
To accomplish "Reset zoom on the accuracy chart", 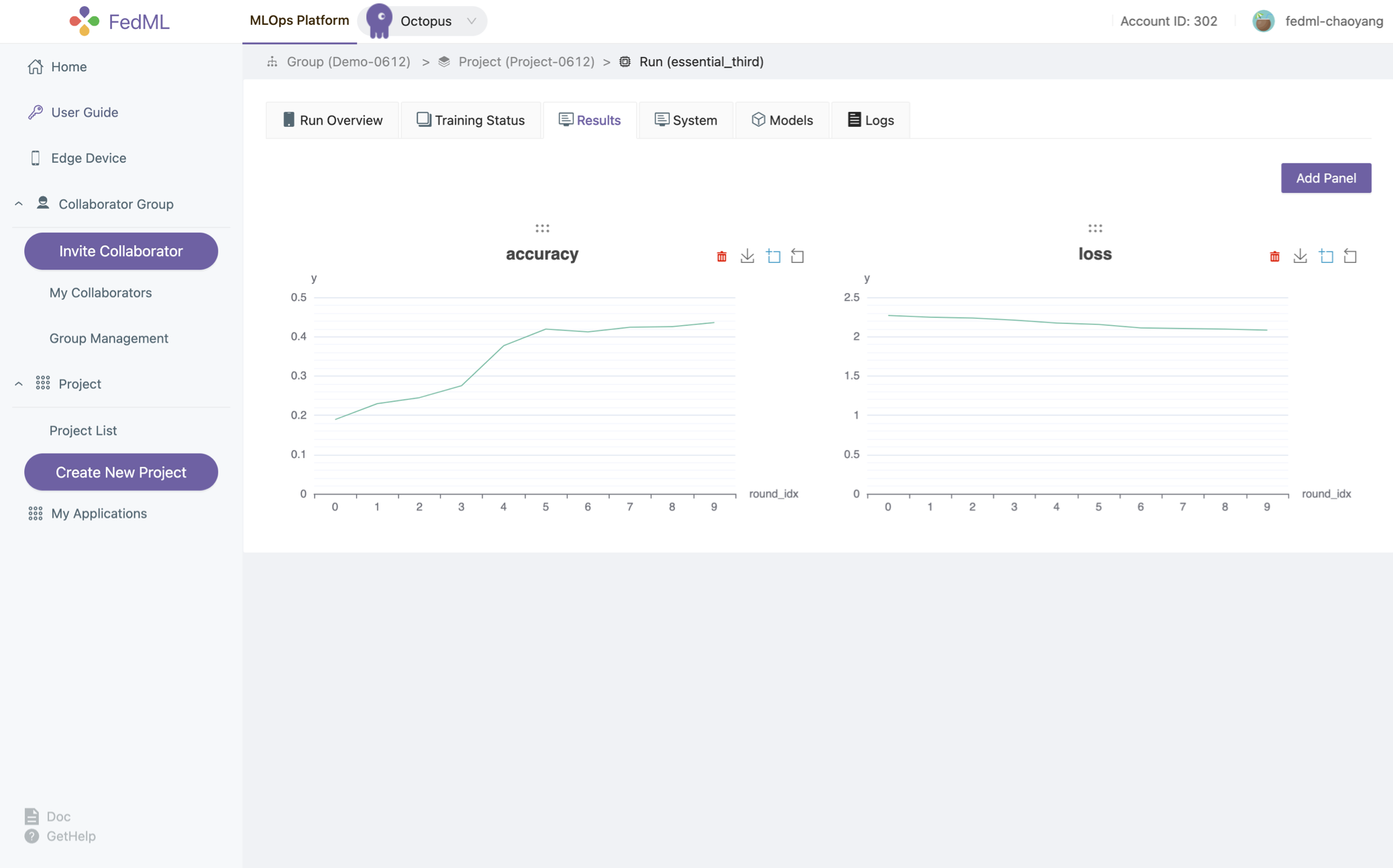I will tap(797, 256).
